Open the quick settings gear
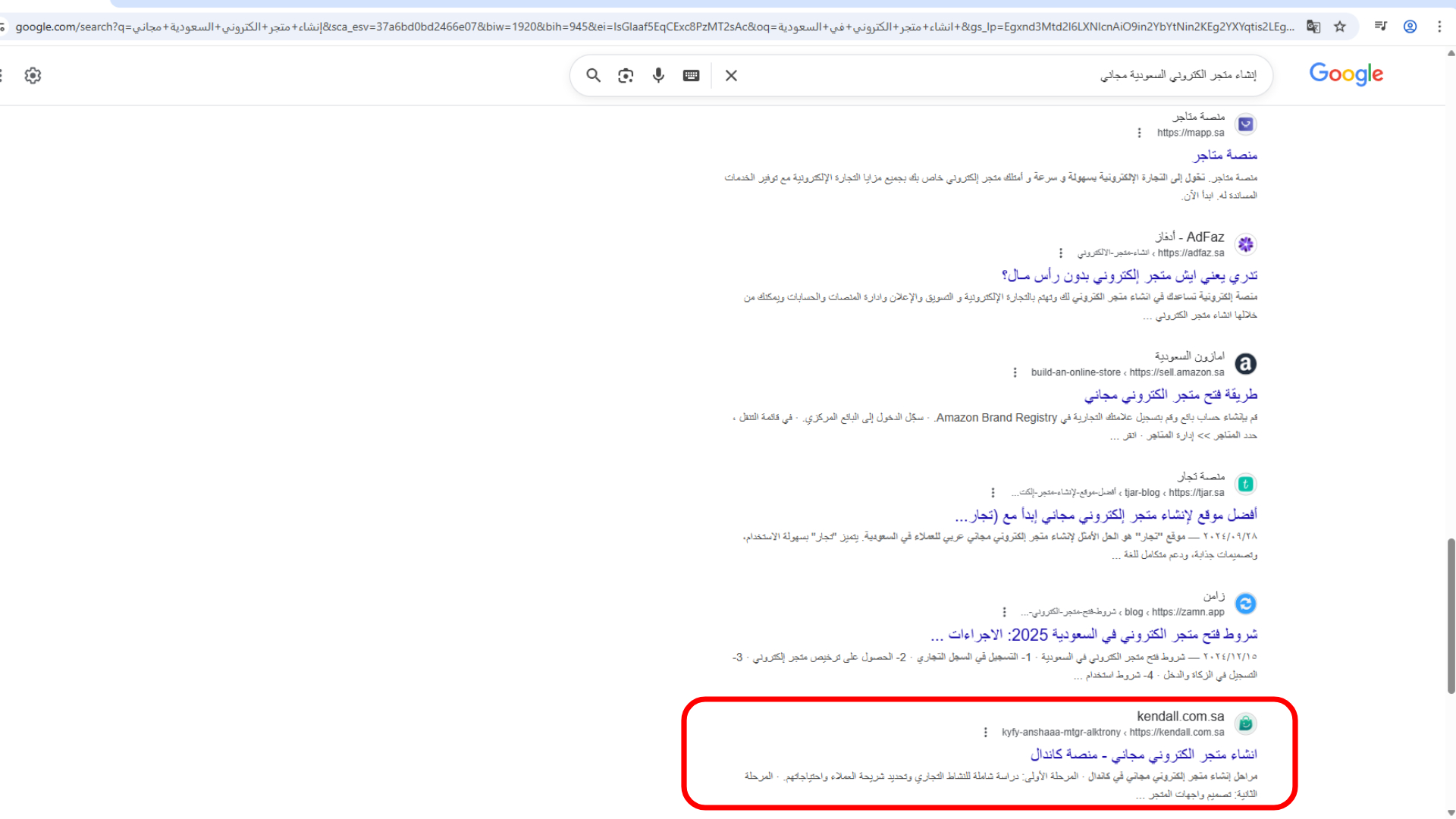The width and height of the screenshot is (1456, 819). tap(33, 75)
